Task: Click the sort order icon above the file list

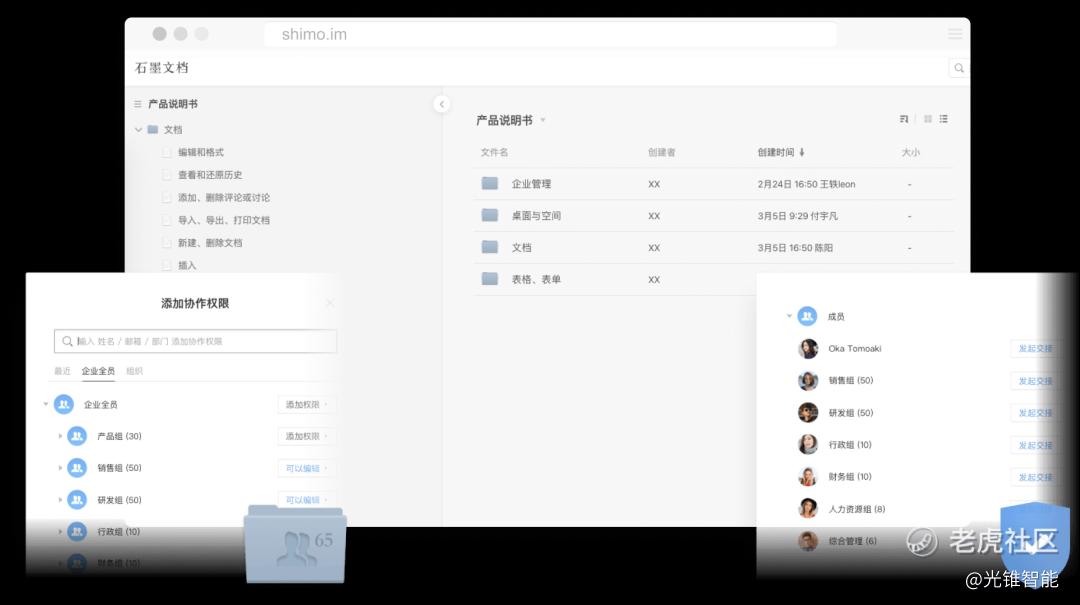Action: point(904,119)
